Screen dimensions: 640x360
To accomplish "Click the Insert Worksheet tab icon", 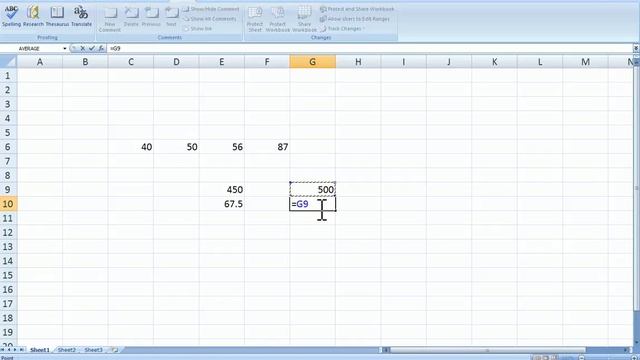I will click(x=115, y=350).
